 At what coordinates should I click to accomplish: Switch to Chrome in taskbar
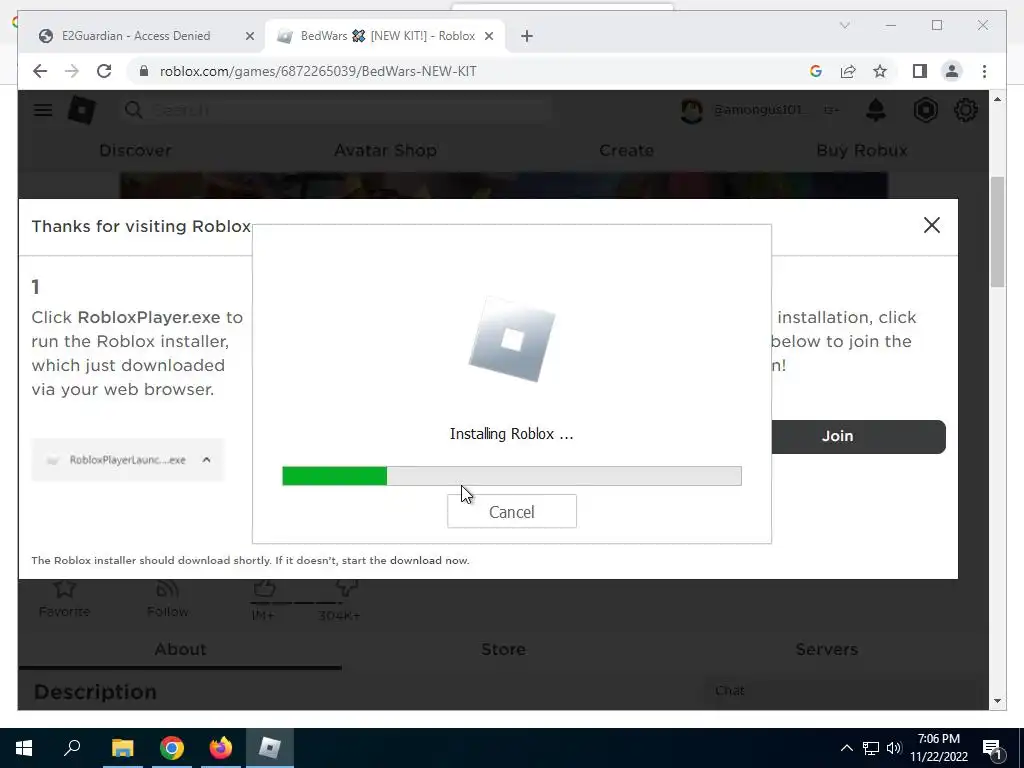(172, 748)
